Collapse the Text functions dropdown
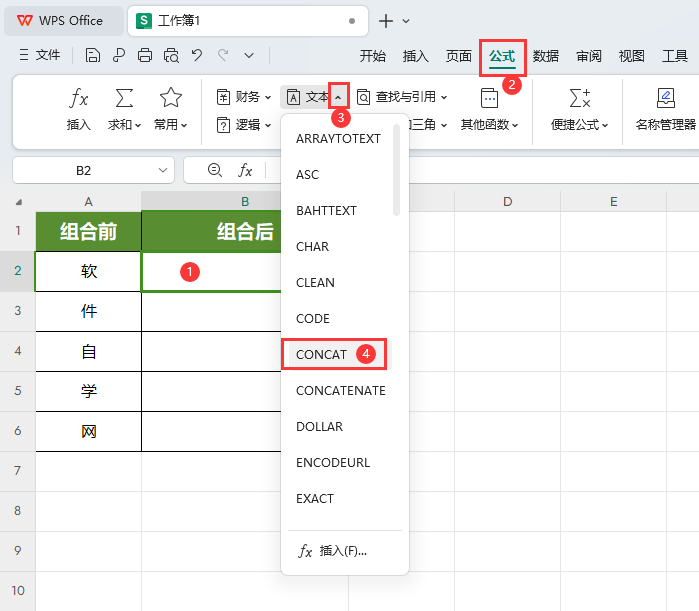Image resolution: width=699 pixels, height=611 pixels. 338,96
